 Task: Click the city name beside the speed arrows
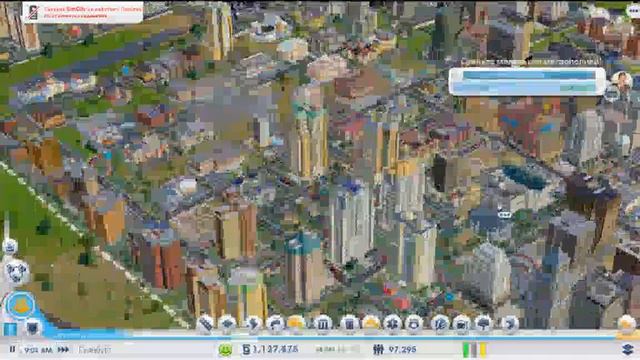click(94, 350)
